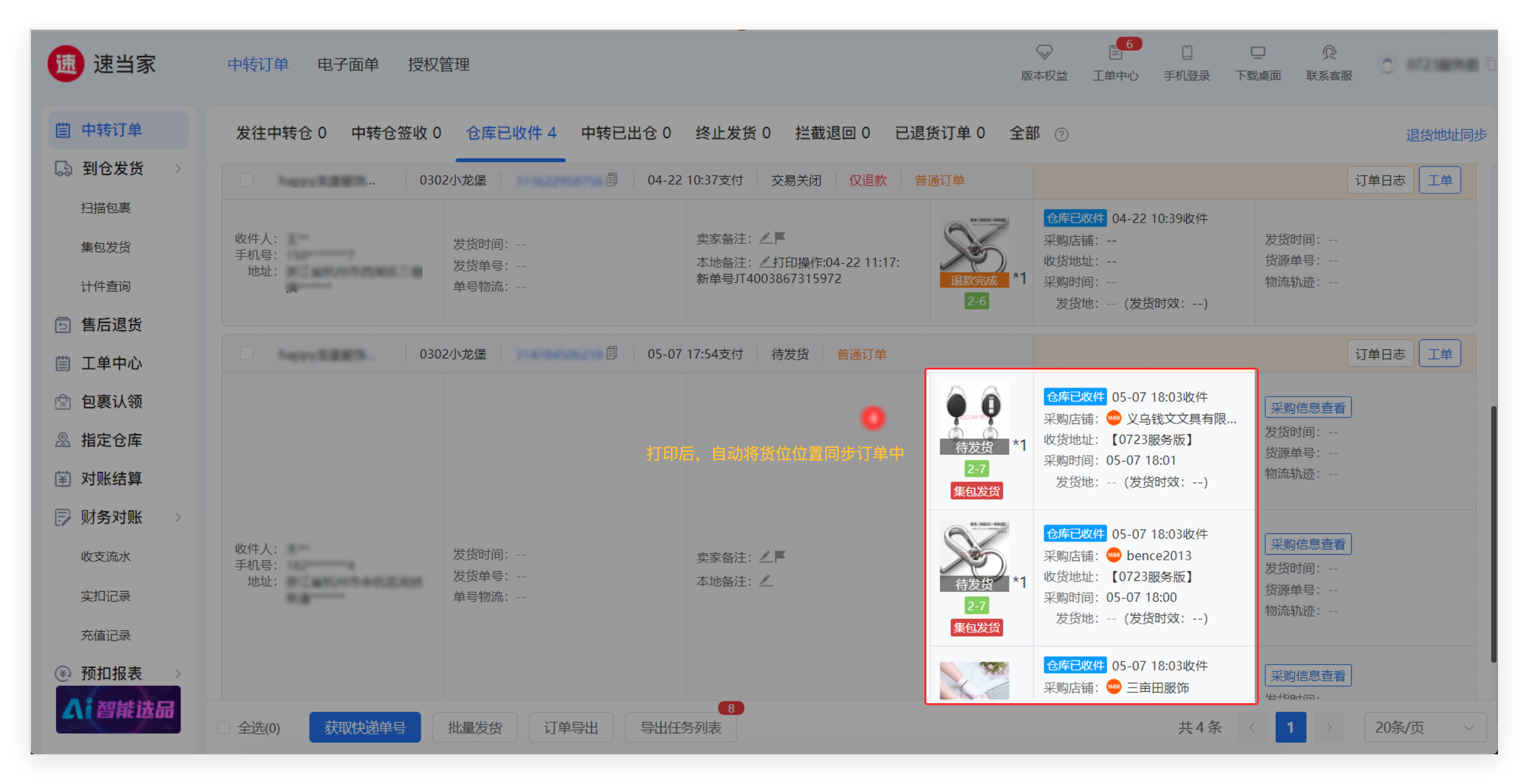Screen dimensions: 1527x784
Task: Open the 电子面单 top menu
Action: [x=348, y=64]
